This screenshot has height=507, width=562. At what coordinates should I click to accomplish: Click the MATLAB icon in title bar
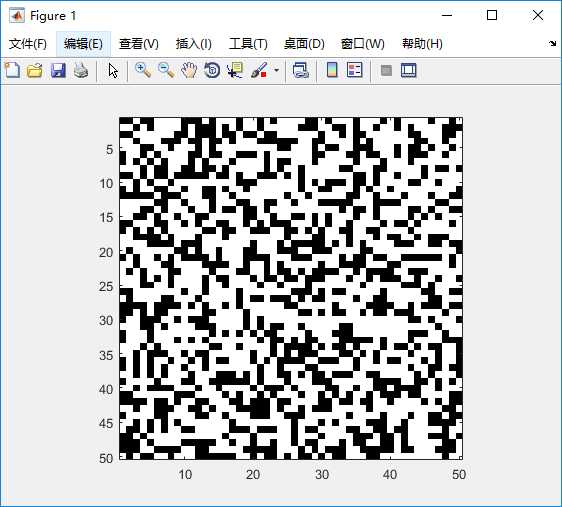tap(17, 15)
